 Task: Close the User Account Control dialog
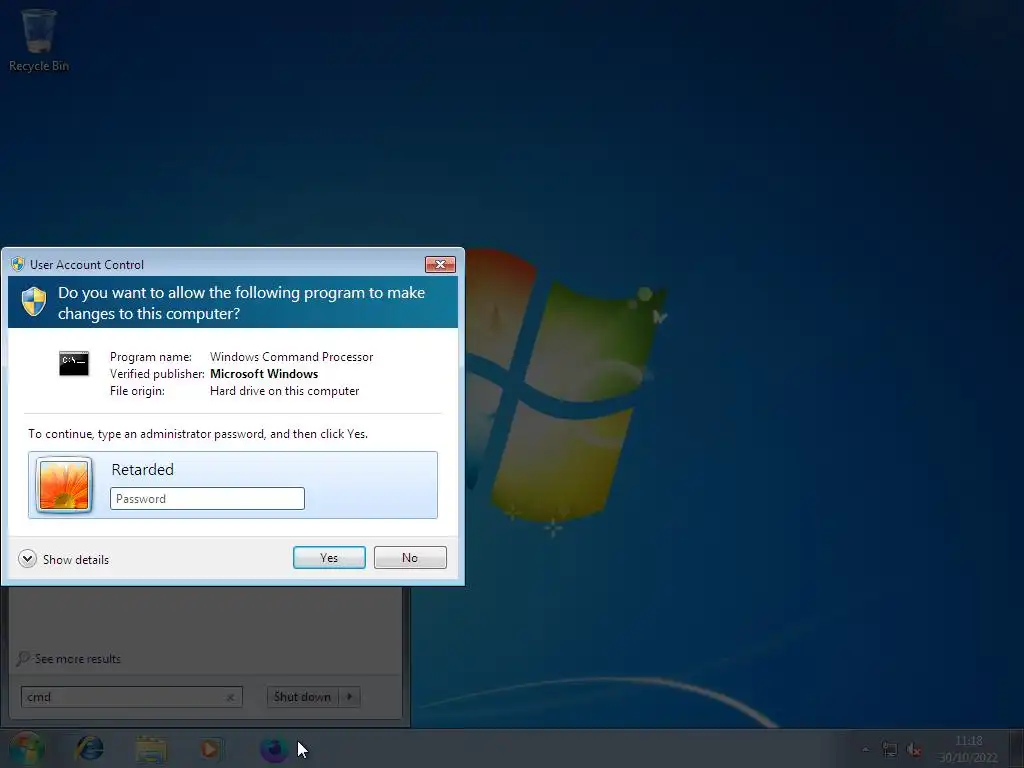440,264
